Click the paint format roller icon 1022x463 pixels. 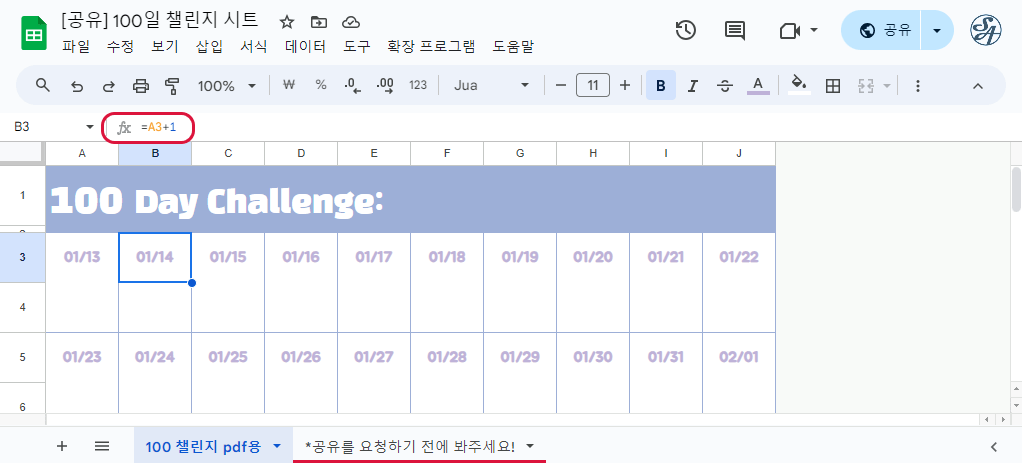point(171,86)
